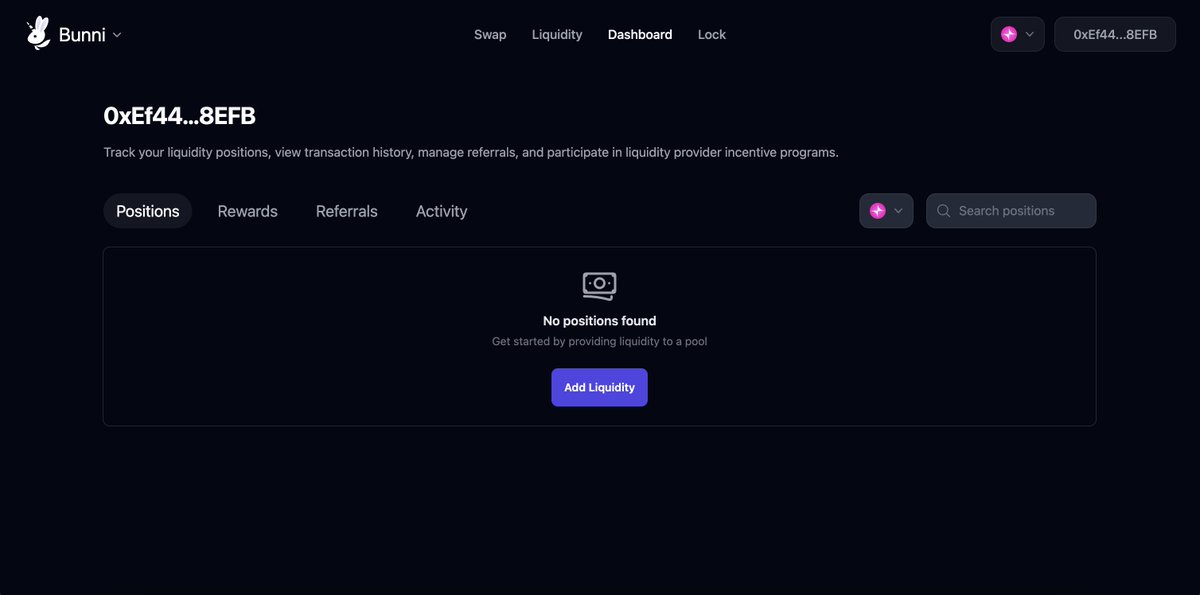Select the Positions tab
This screenshot has width=1200, height=595.
pyautogui.click(x=147, y=211)
